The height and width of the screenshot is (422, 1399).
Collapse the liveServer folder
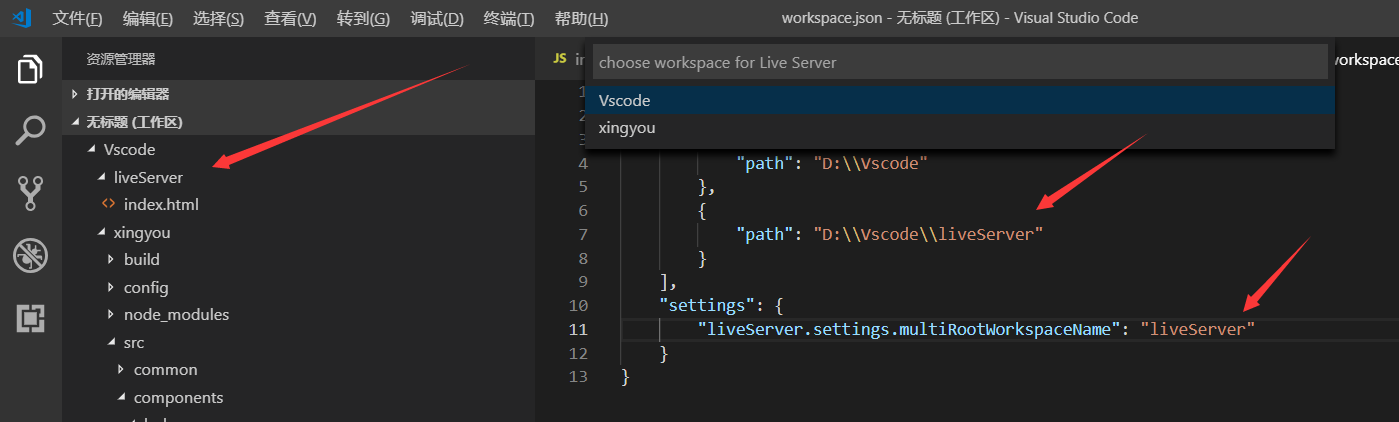click(298, 177)
